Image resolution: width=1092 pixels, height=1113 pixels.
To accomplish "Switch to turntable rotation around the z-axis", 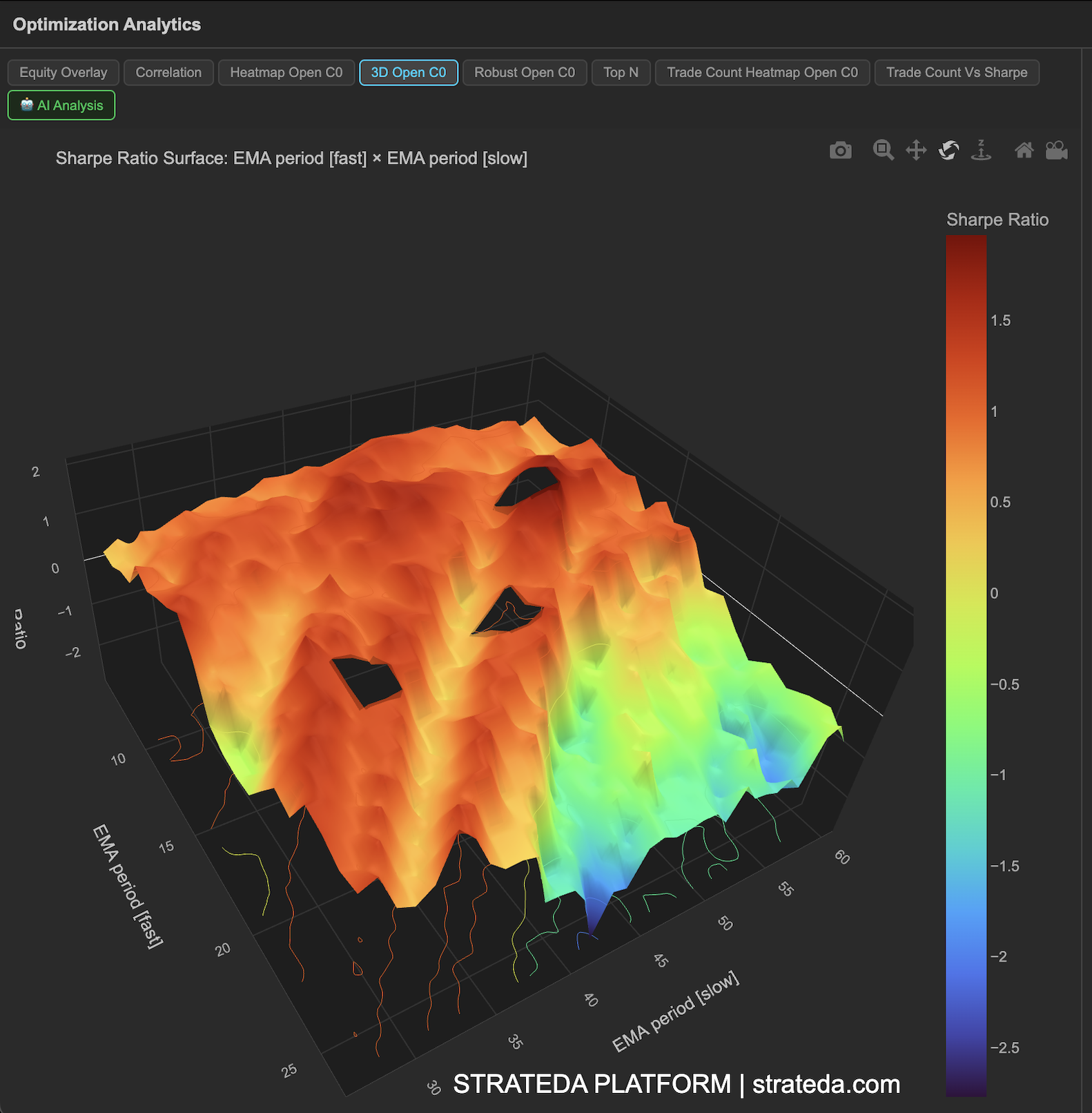I will [x=981, y=150].
